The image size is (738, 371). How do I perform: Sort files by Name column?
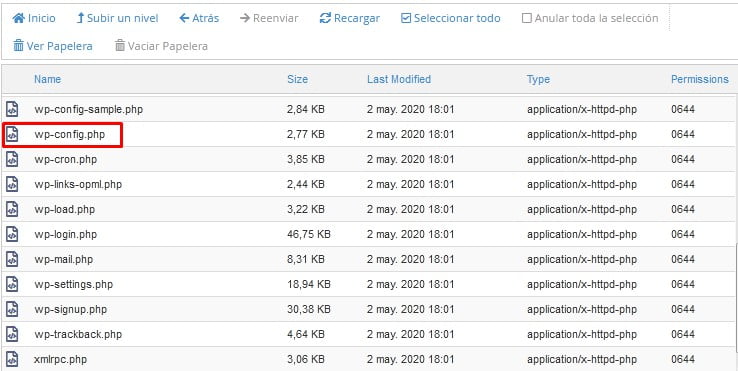(x=48, y=79)
